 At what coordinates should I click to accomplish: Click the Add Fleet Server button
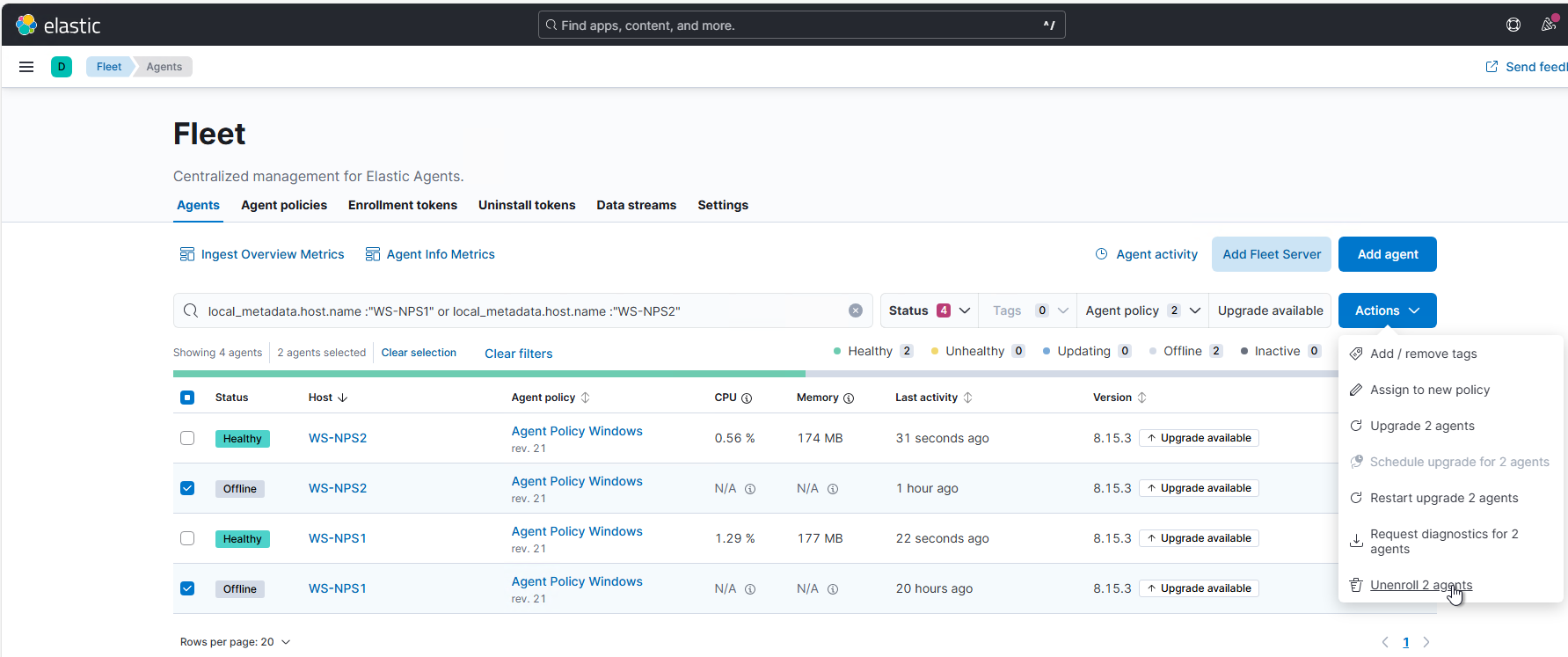[x=1271, y=254]
